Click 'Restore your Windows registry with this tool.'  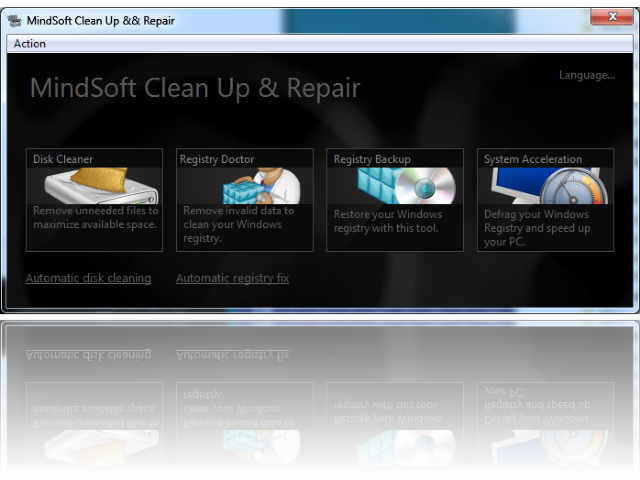click(388, 221)
